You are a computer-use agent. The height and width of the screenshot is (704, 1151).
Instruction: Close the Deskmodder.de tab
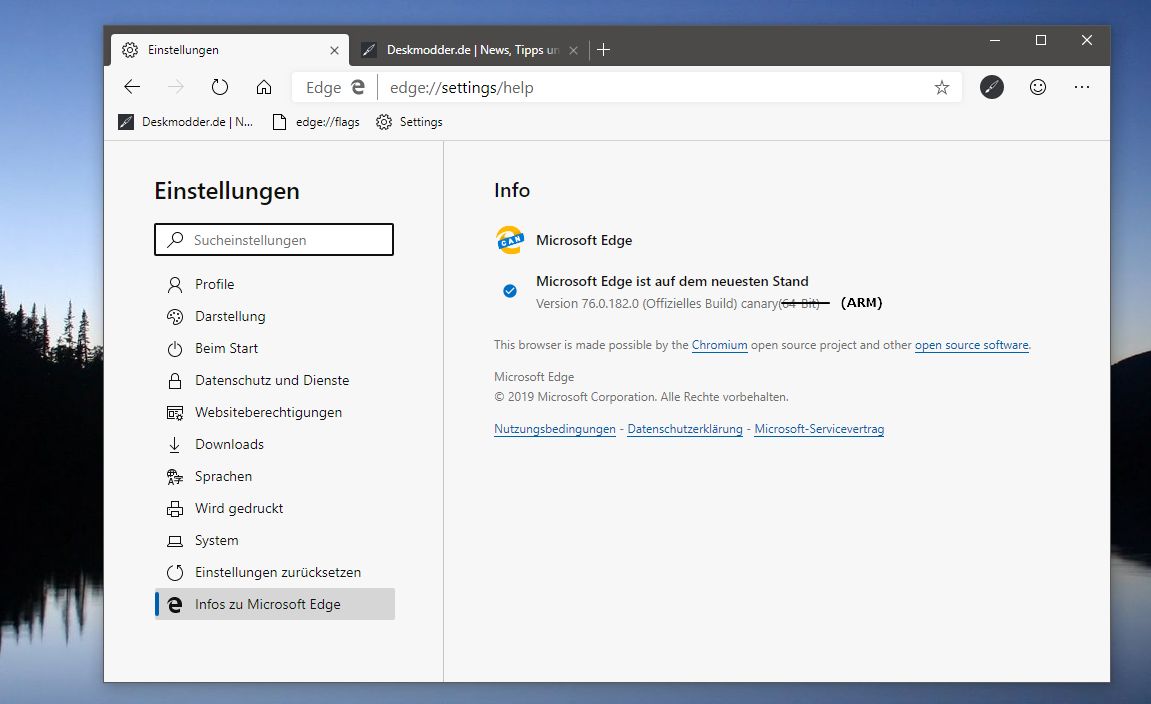pyautogui.click(x=573, y=50)
